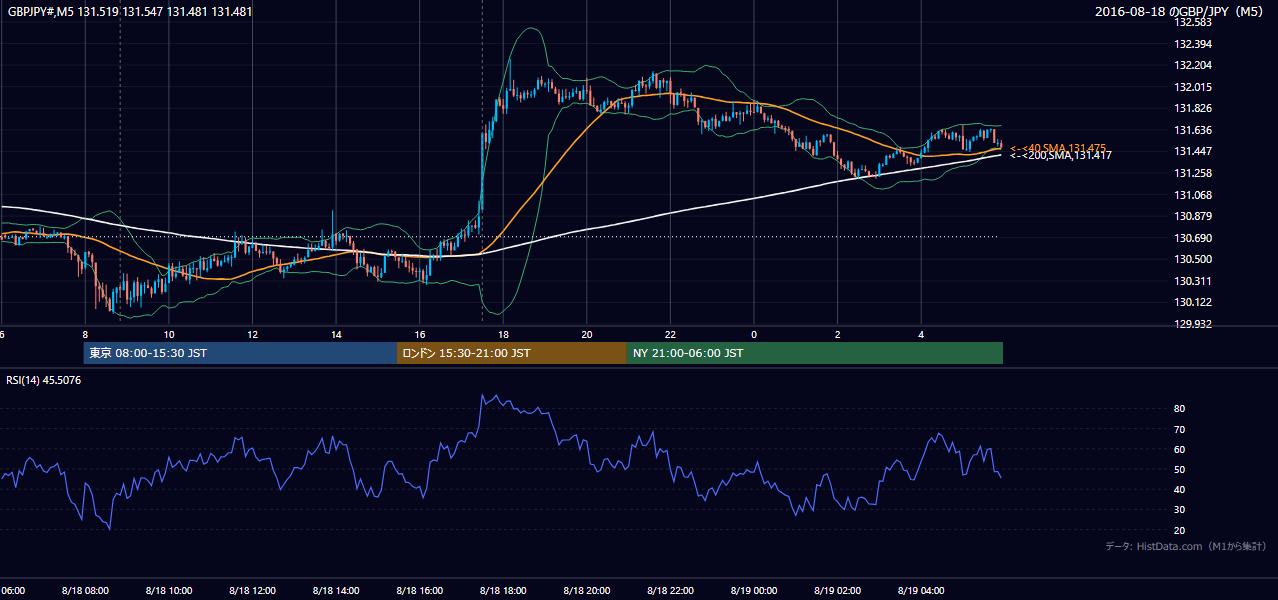The height and width of the screenshot is (600, 1278).
Task: Click RSI scale value 80
Action: tap(1179, 409)
